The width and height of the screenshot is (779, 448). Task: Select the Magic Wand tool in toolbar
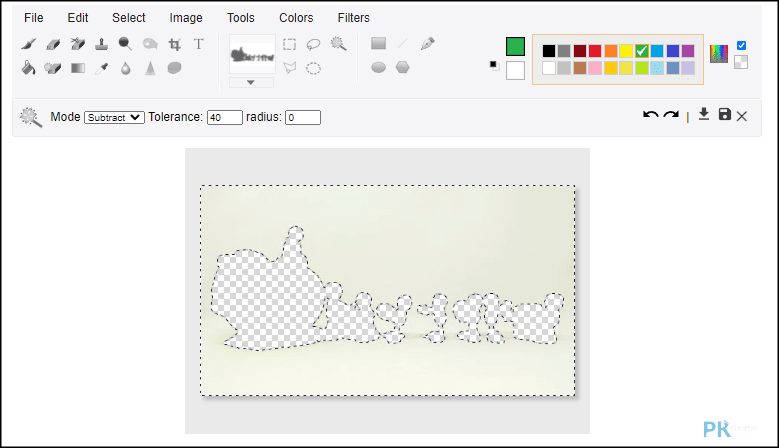pyautogui.click(x=338, y=44)
